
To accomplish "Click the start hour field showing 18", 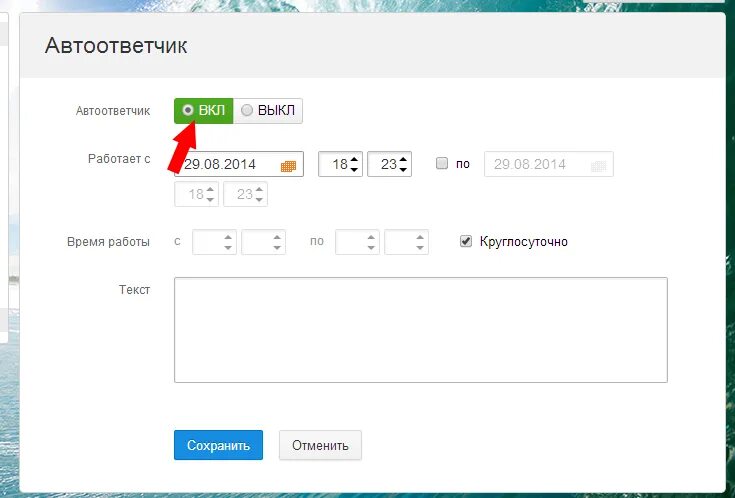I will 340,164.
